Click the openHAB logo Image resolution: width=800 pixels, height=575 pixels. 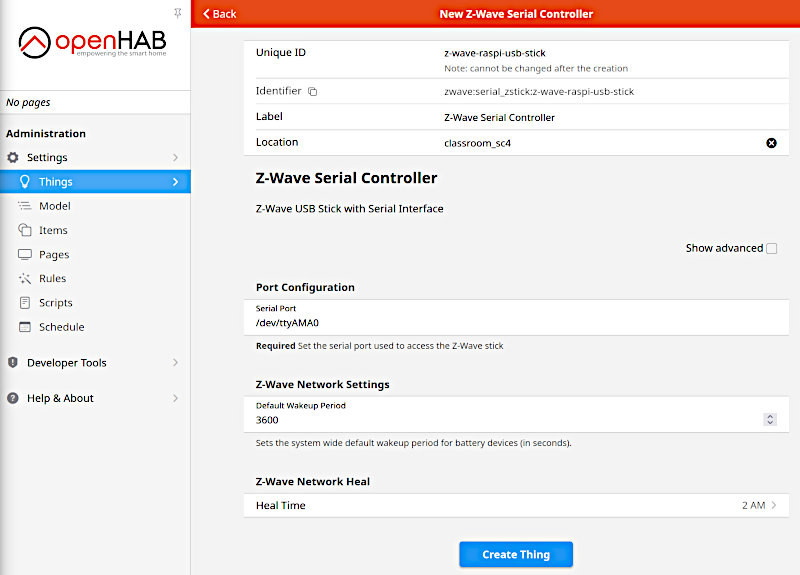point(92,42)
